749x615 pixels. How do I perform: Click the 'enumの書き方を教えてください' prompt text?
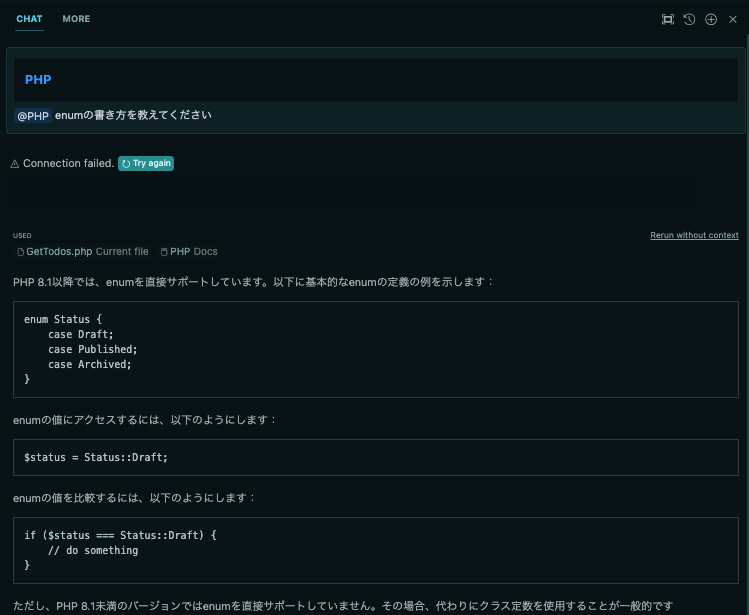point(133,115)
